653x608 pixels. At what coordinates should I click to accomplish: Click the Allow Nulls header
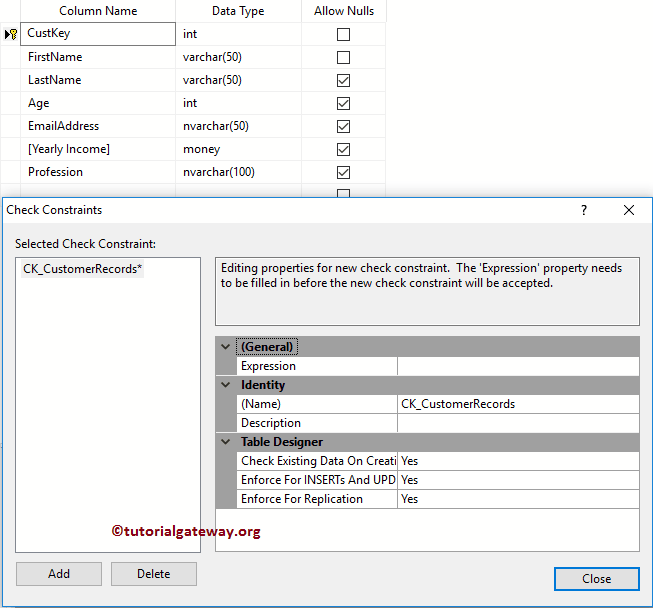pos(344,11)
